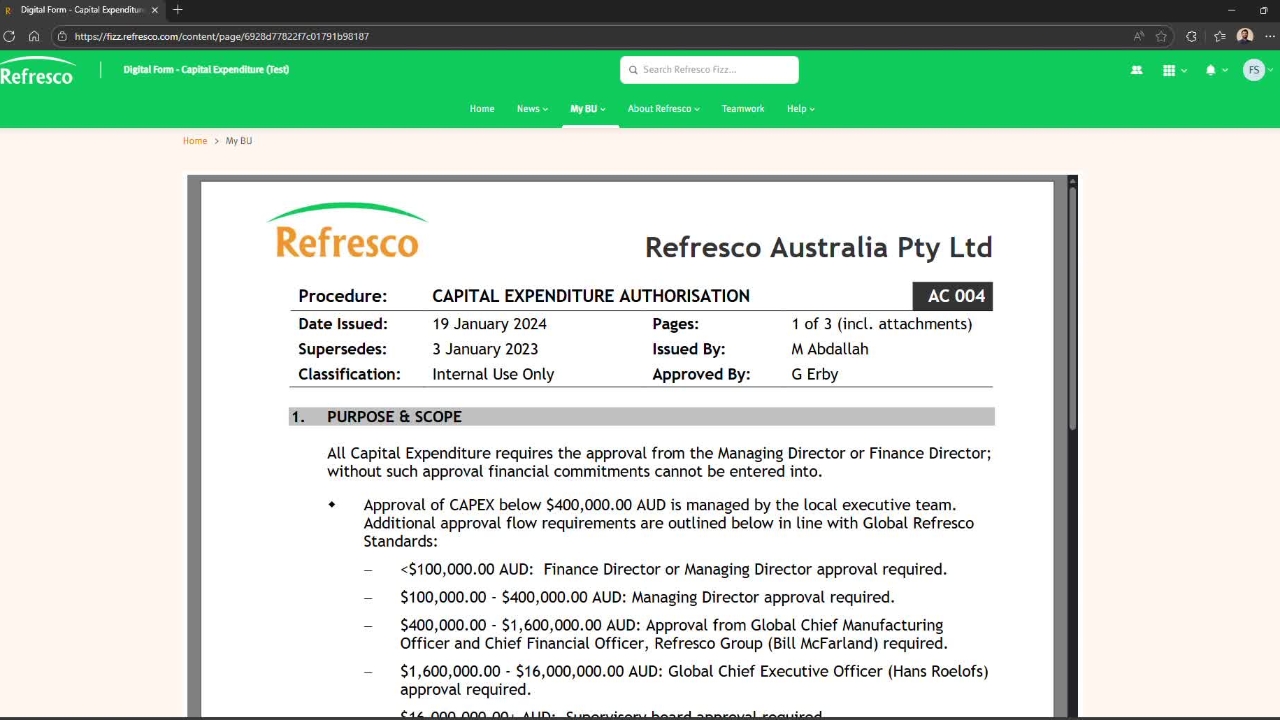Click the AC 004 procedure code box
This screenshot has width=1280, height=720.
[x=952, y=296]
